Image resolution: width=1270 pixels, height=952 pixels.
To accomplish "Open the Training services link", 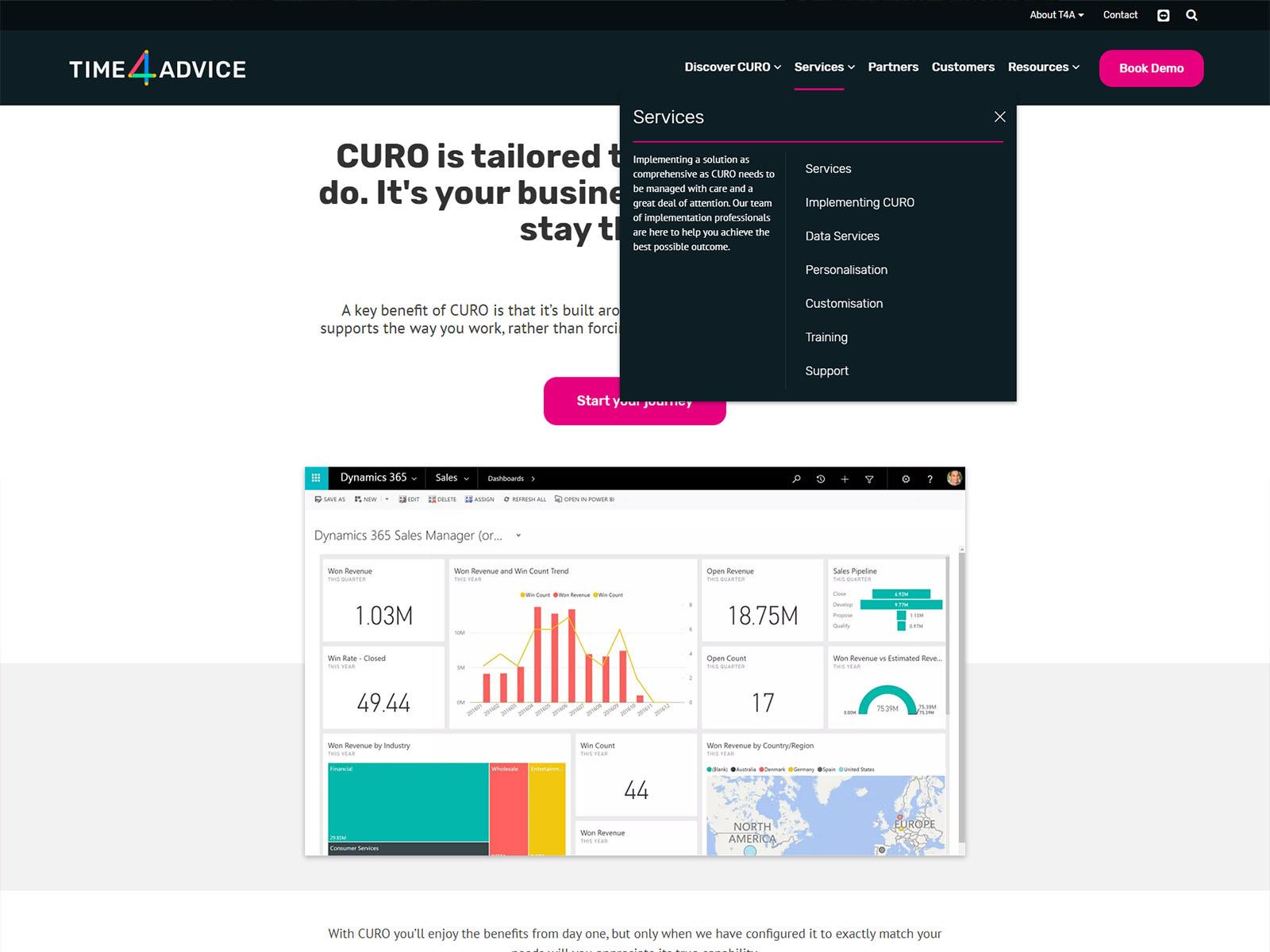I will click(x=826, y=337).
